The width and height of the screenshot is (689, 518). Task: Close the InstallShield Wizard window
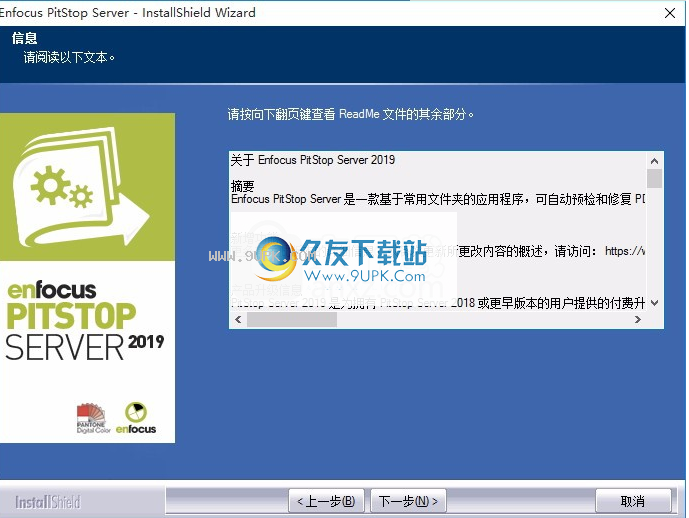click(x=670, y=13)
